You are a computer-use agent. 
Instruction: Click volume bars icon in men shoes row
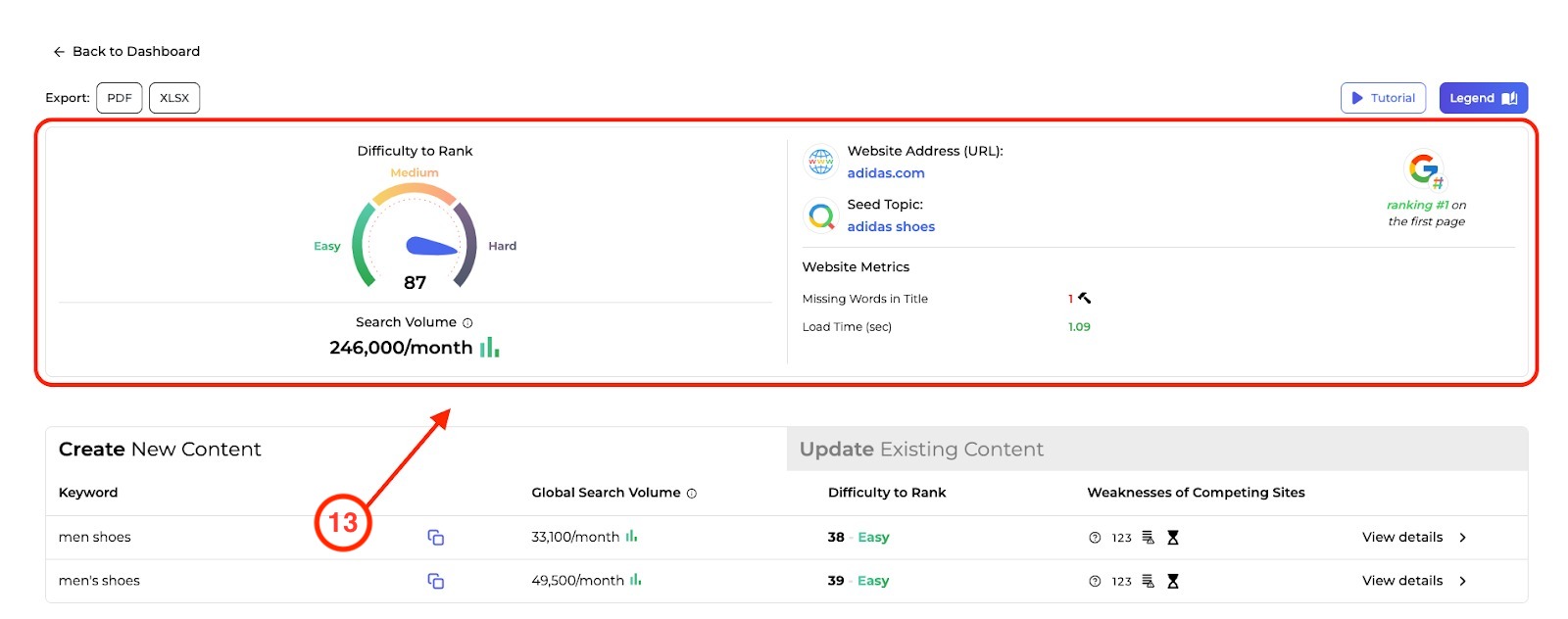point(631,536)
